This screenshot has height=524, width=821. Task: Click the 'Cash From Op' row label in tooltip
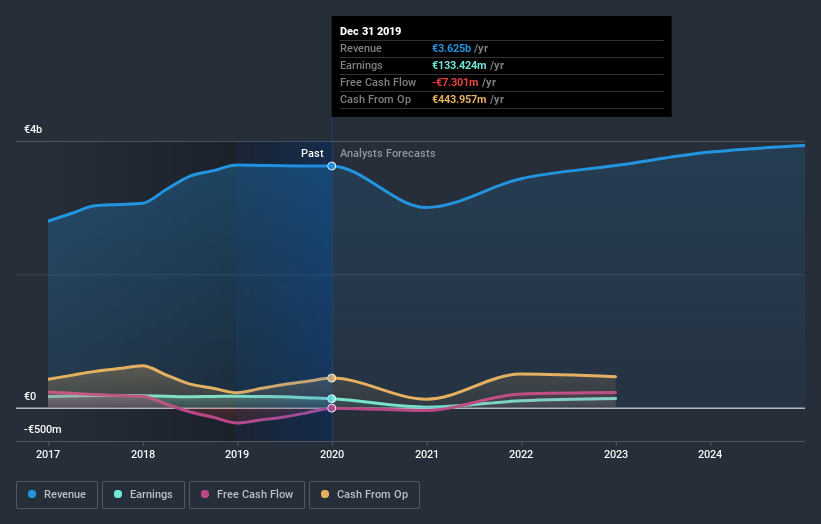click(x=375, y=99)
